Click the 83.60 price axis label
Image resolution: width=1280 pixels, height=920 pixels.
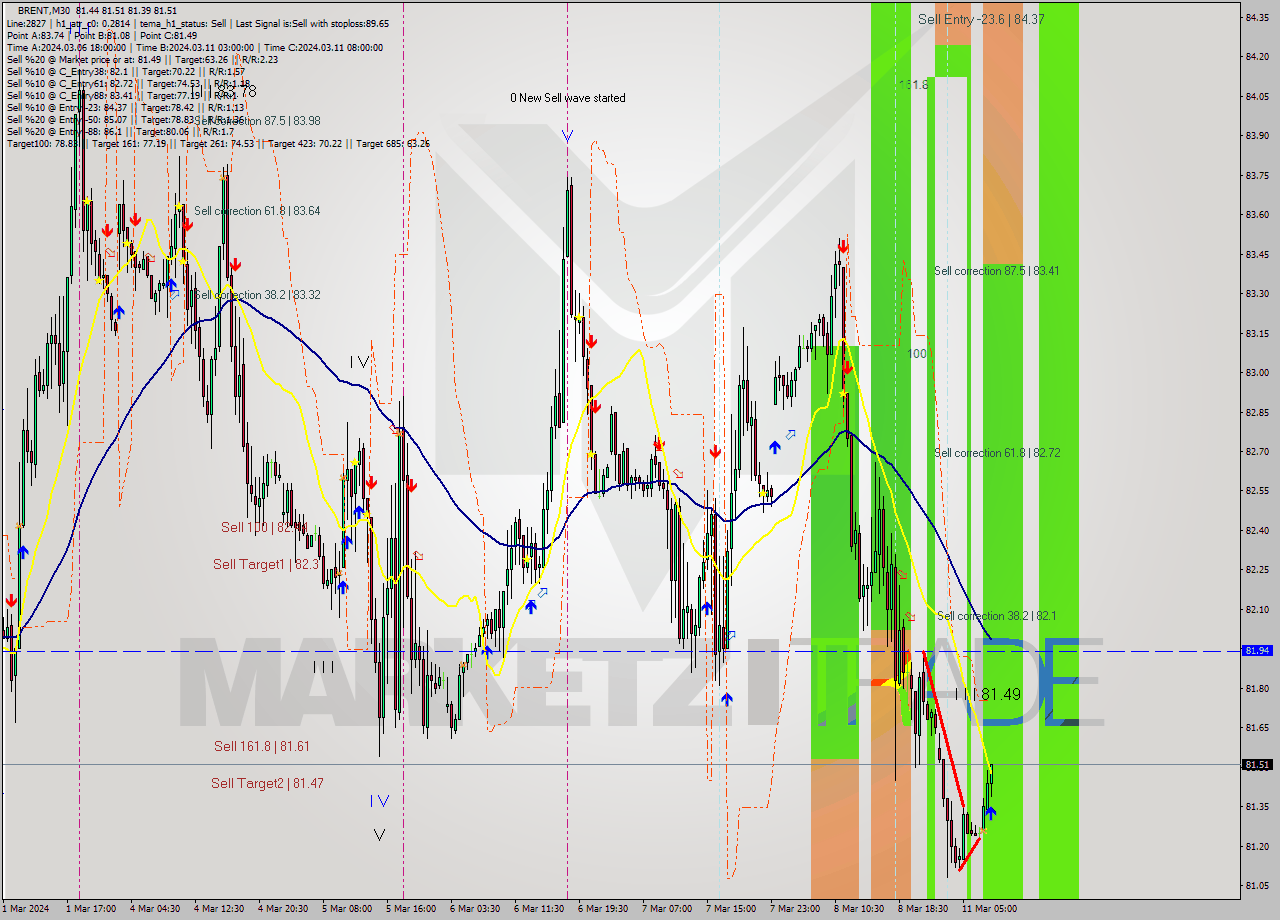click(1257, 214)
